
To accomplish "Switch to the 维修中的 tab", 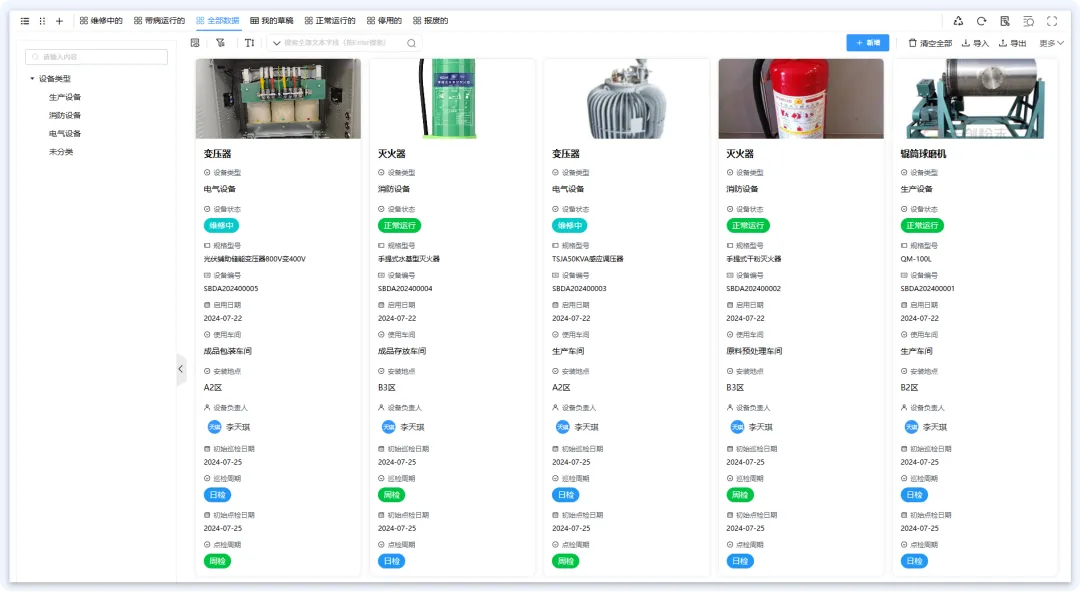I will click(101, 20).
